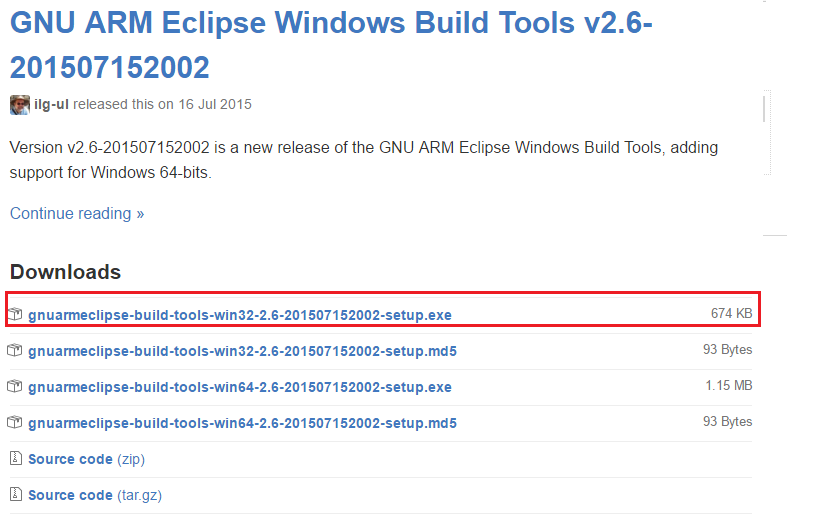819x521 pixels.
Task: Download the win64 setup.md5 checksum file
Action: point(242,423)
